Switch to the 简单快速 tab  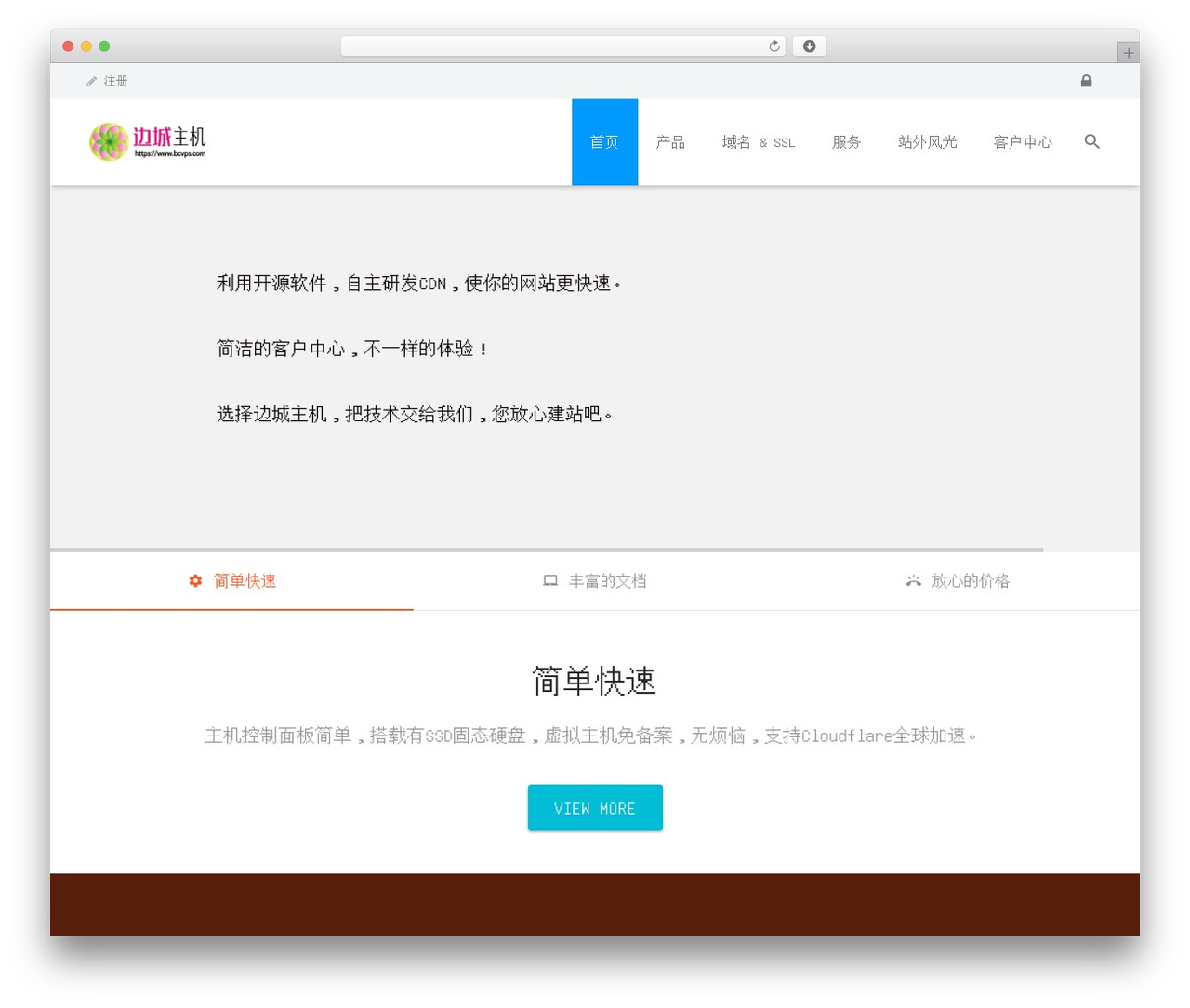click(231, 581)
